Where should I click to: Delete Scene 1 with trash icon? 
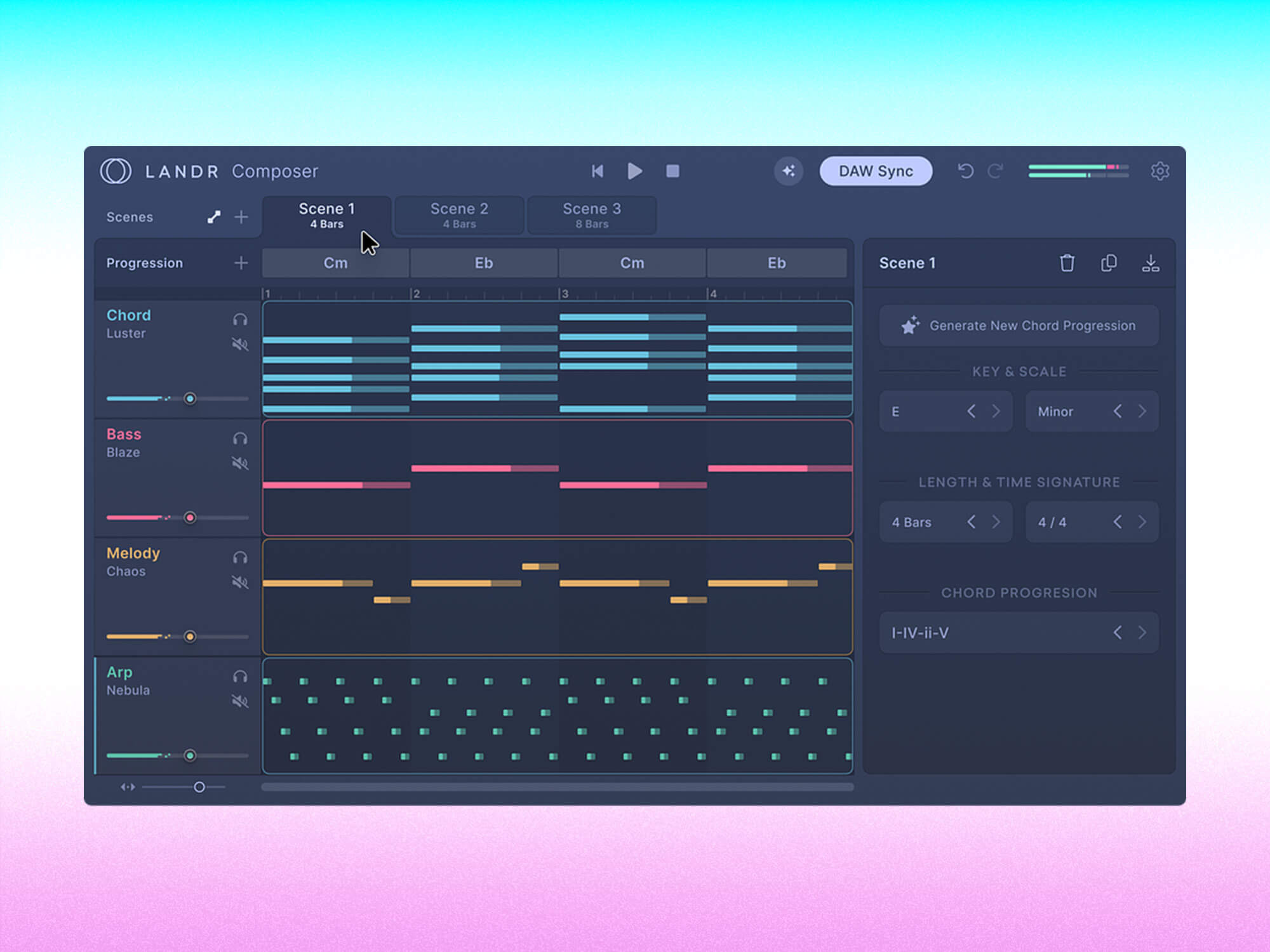pyautogui.click(x=1067, y=263)
